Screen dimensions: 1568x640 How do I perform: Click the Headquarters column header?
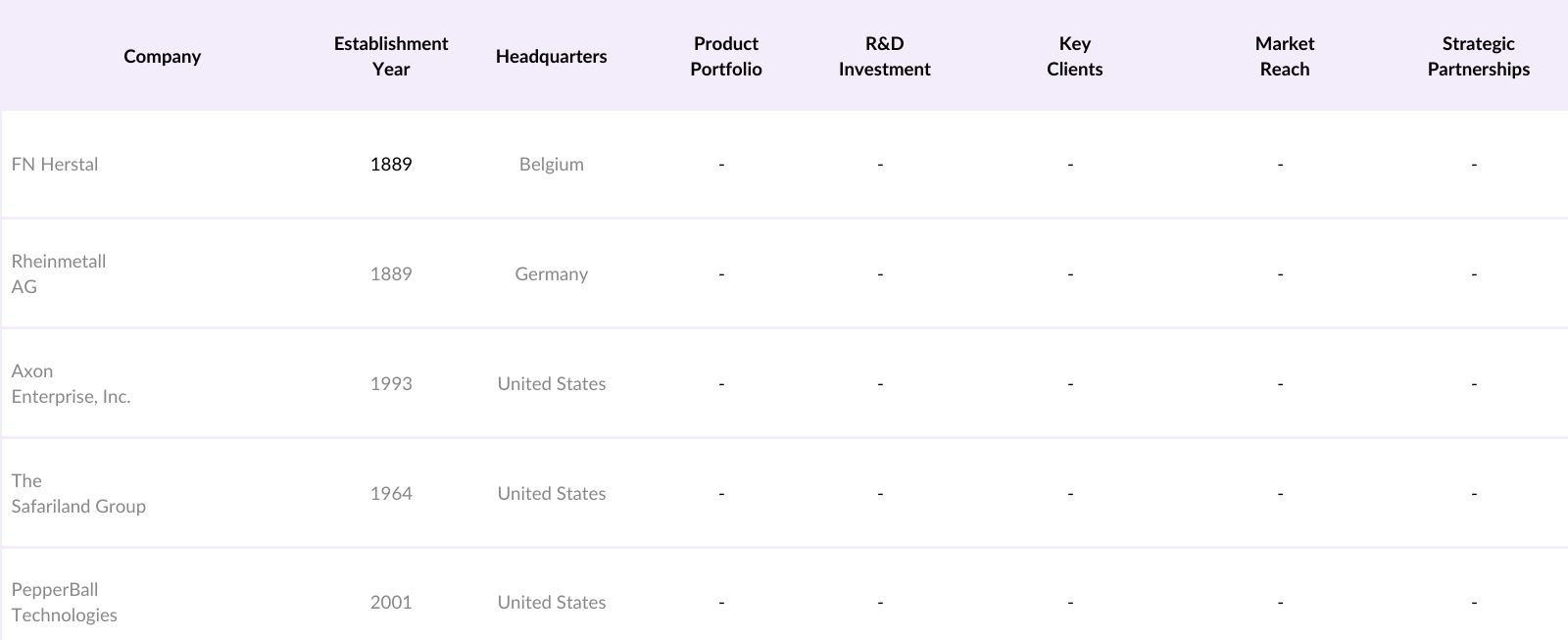click(551, 56)
